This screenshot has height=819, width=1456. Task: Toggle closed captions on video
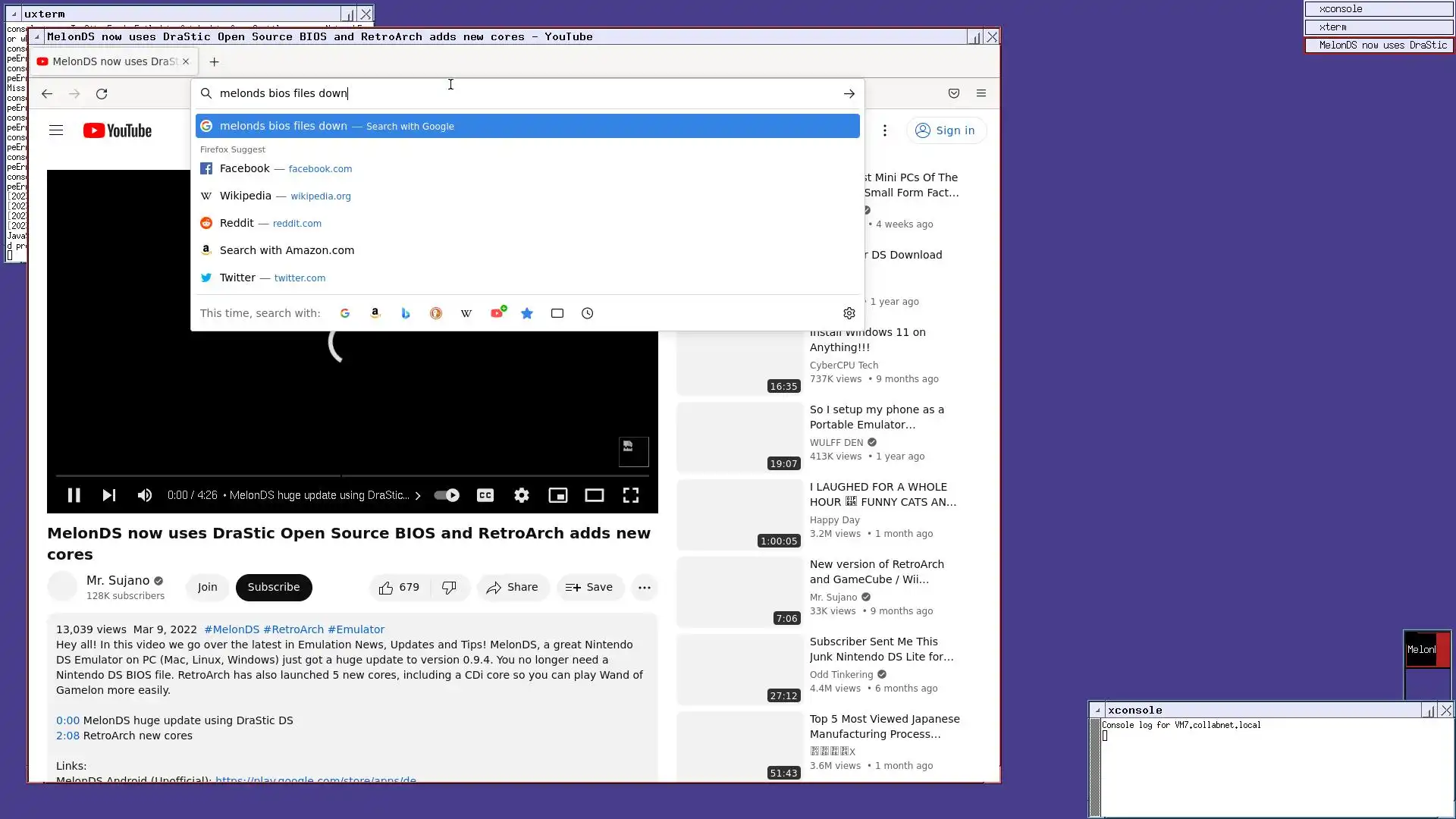coord(485,495)
